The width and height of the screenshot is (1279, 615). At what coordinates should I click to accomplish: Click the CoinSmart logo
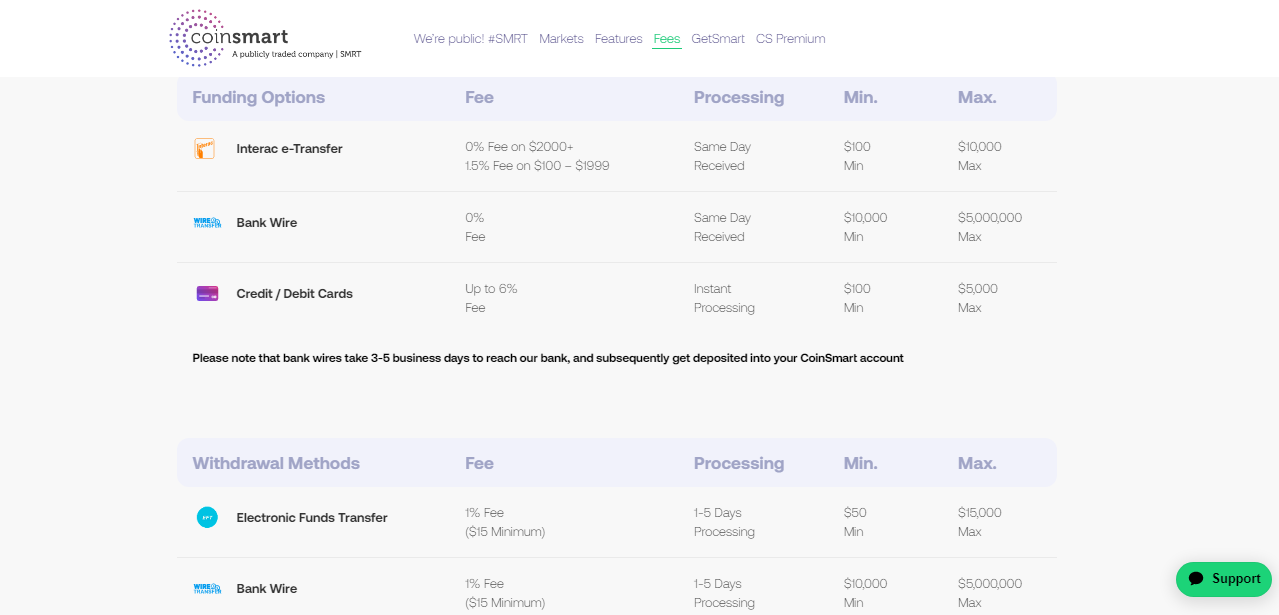[x=265, y=38]
